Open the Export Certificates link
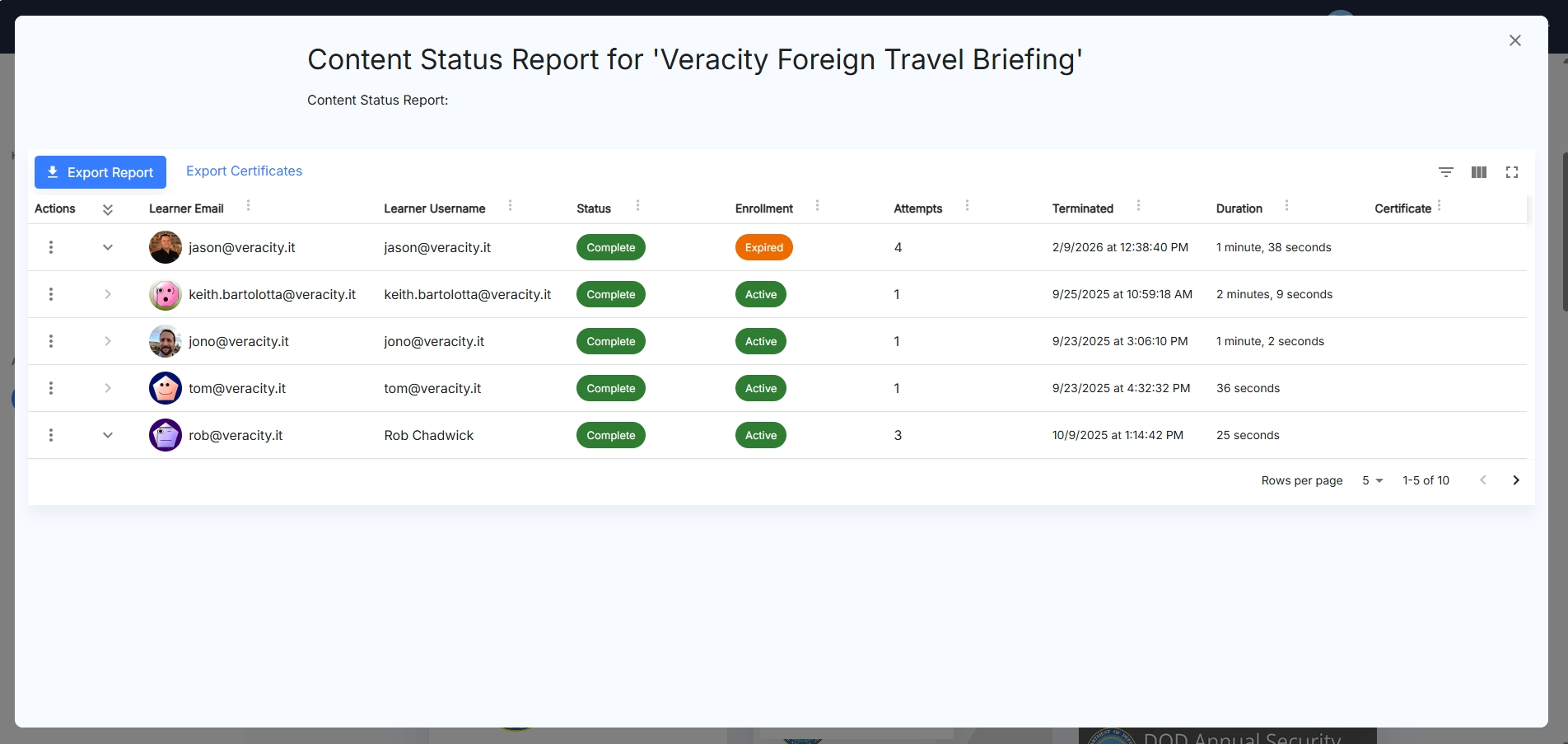1568x744 pixels. [x=244, y=171]
